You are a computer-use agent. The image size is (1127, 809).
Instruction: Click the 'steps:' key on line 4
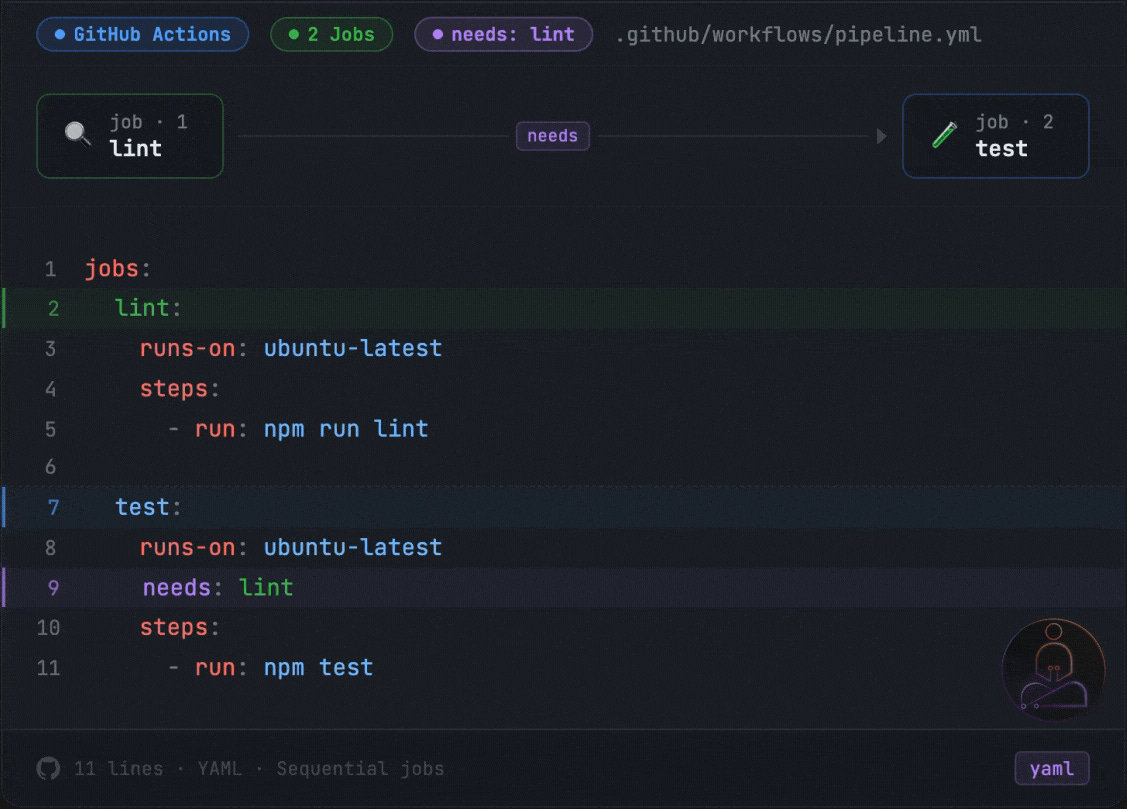coord(179,389)
